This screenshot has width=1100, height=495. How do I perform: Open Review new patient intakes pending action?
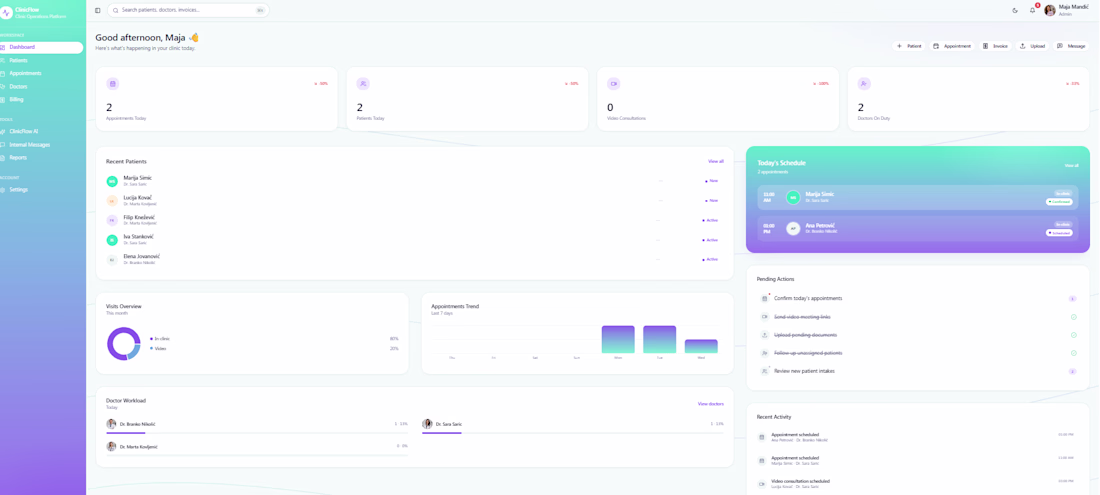click(x=918, y=371)
